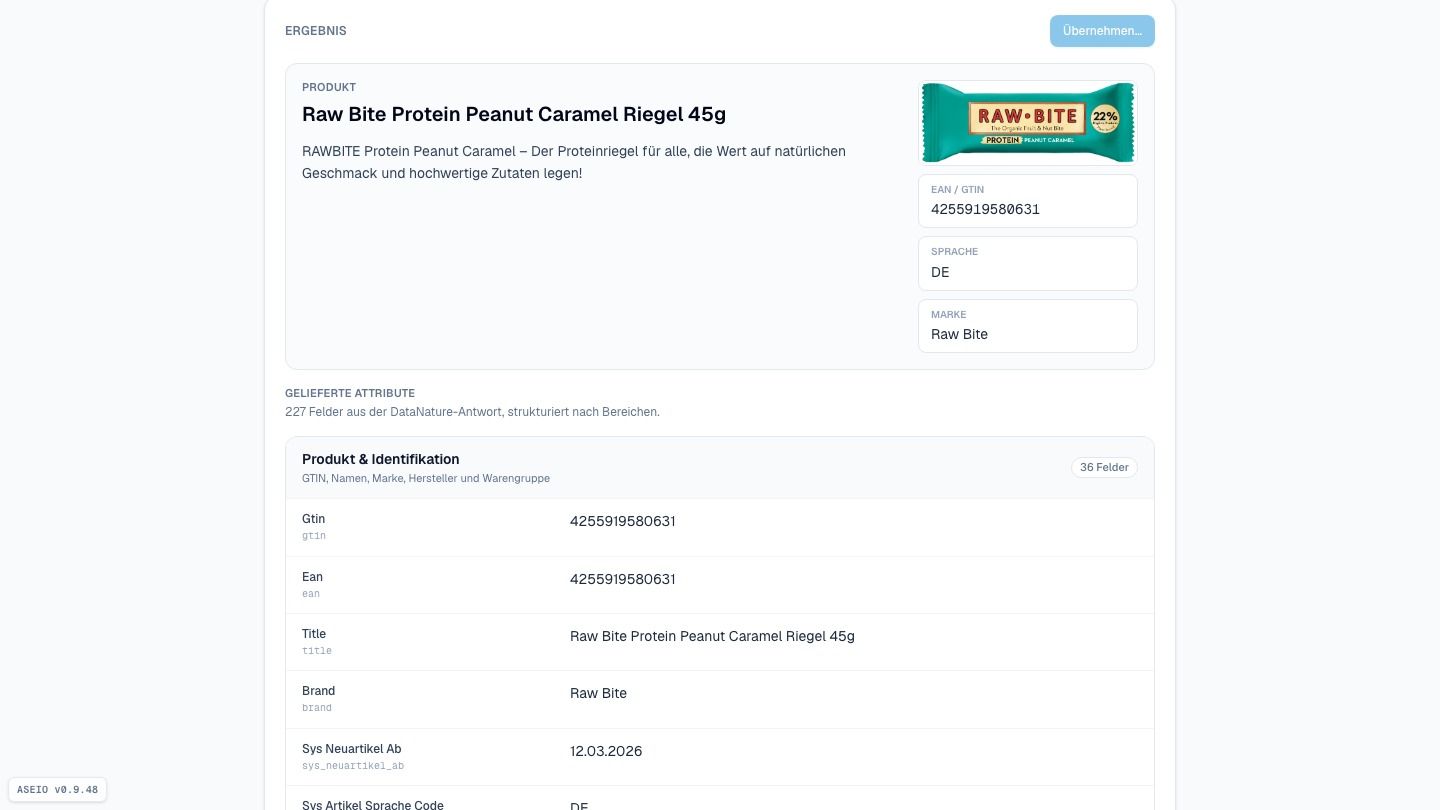
Task: Click the 227 Felder DataNature-Antwort description text
Action: point(472,412)
